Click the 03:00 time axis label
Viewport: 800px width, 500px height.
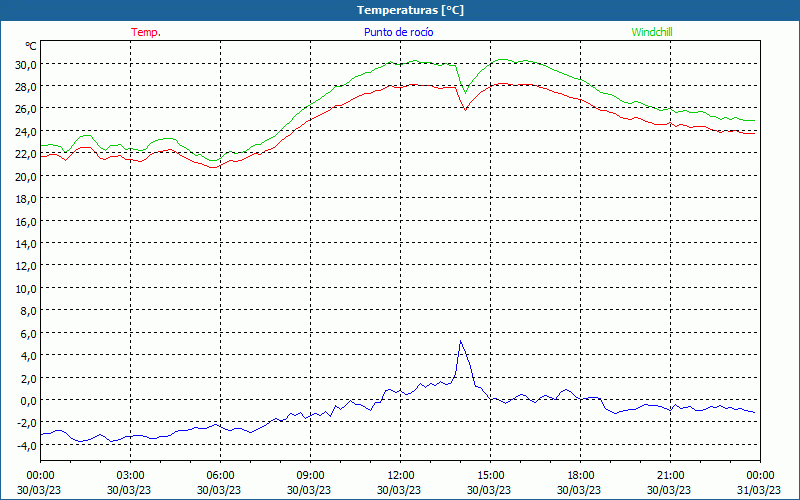coord(130,476)
